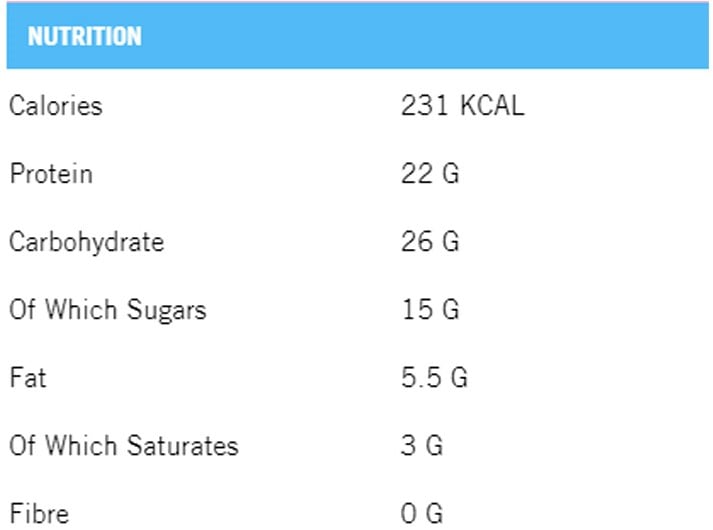This screenshot has width=713, height=530.
Task: Select the Protein label
Action: (x=51, y=174)
